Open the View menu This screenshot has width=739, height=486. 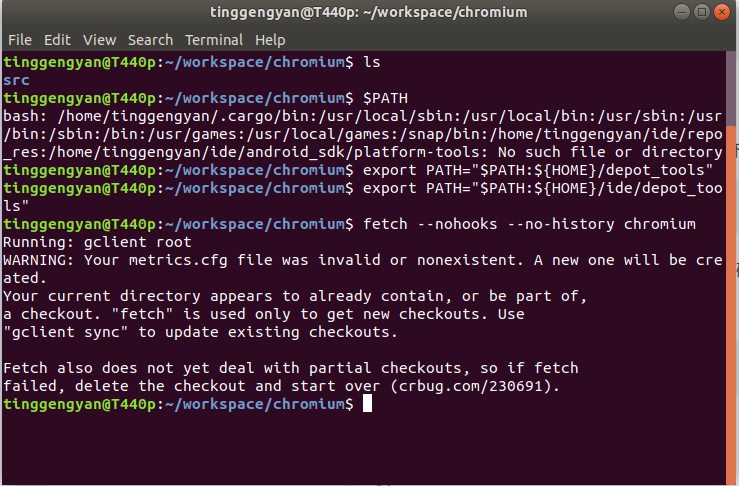tap(99, 40)
